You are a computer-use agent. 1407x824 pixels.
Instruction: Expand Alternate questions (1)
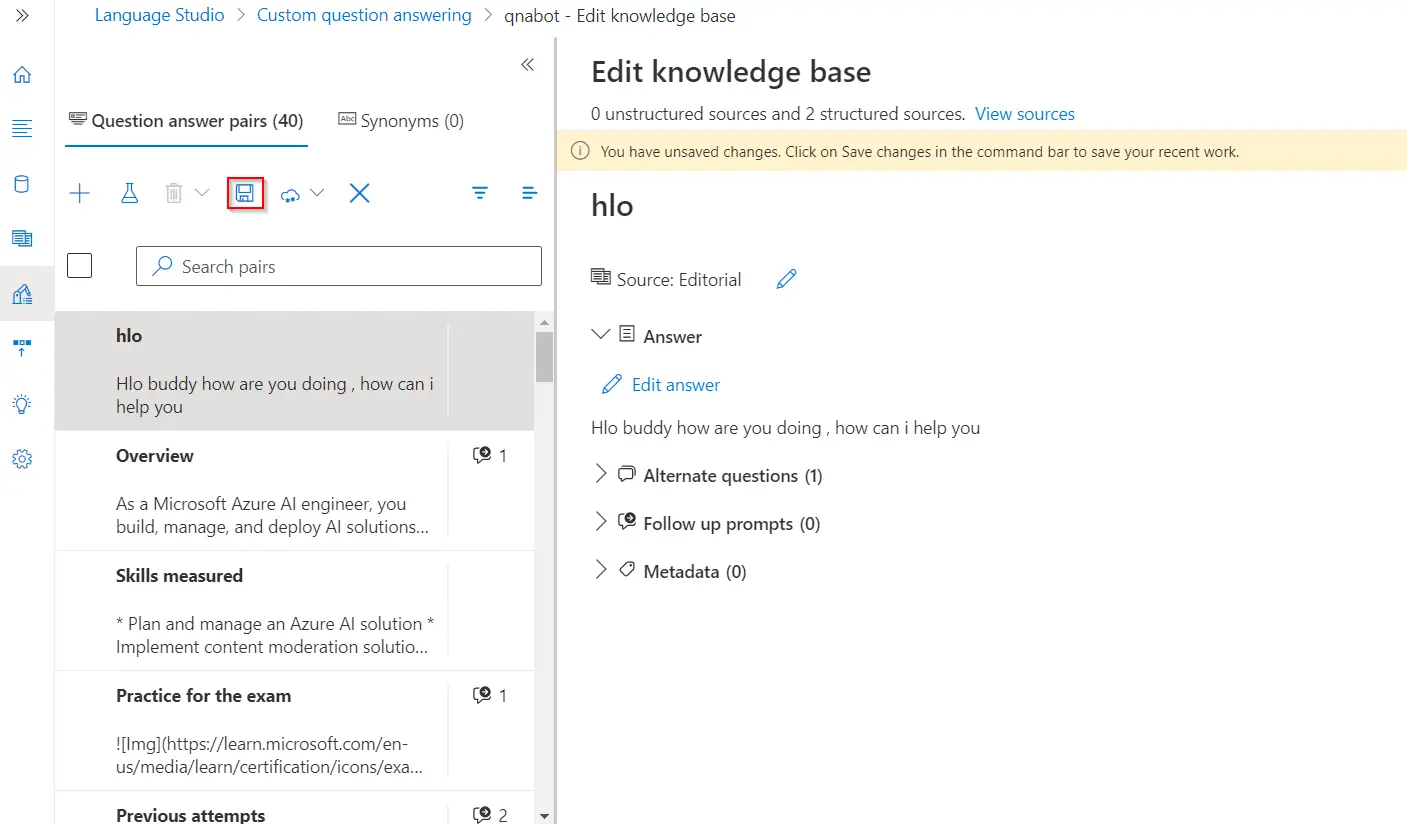[x=601, y=475]
